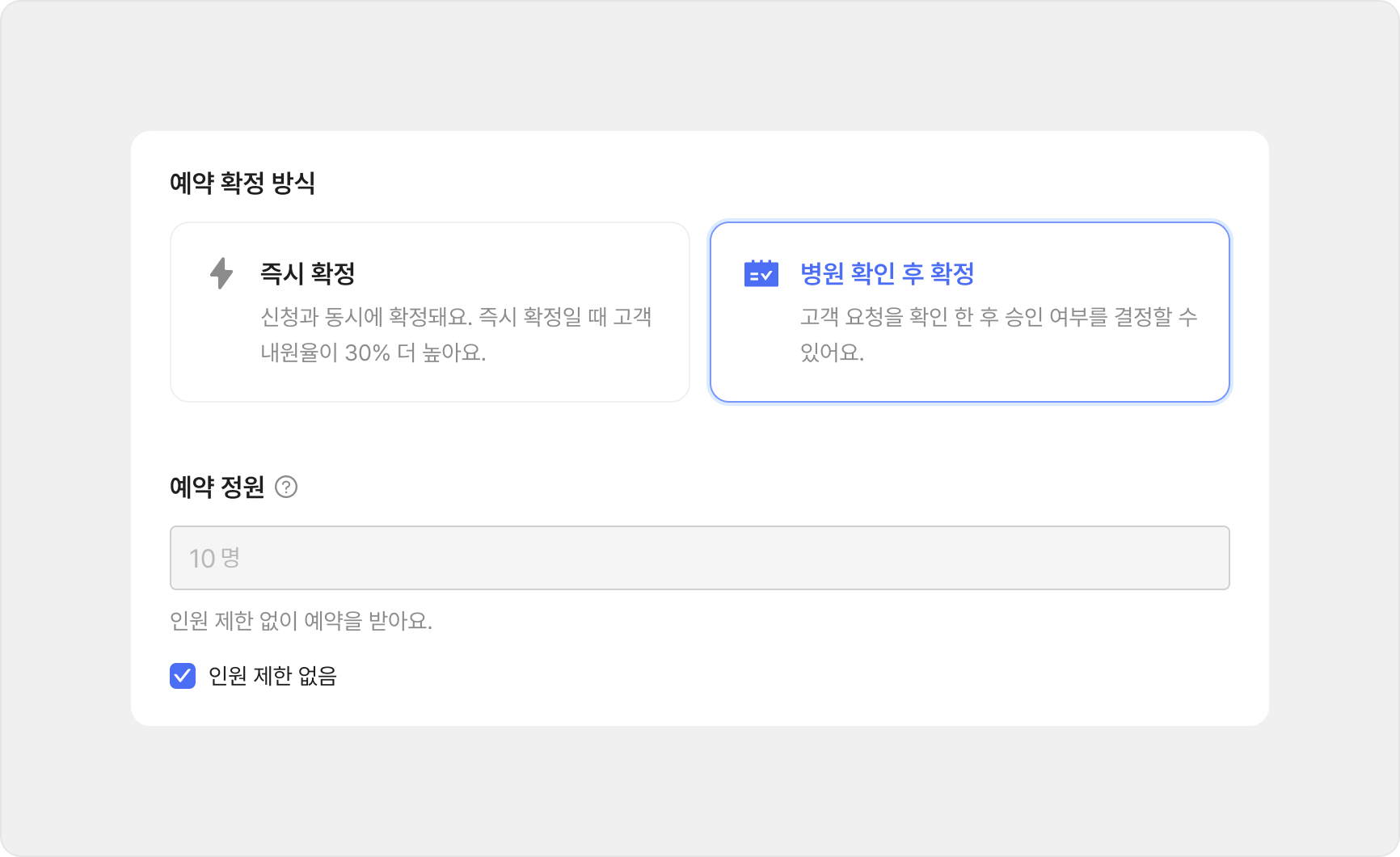Viewport: 1400px width, 857px height.
Task: Click empty space right of 인원 제한 없음
Action: coord(727,675)
